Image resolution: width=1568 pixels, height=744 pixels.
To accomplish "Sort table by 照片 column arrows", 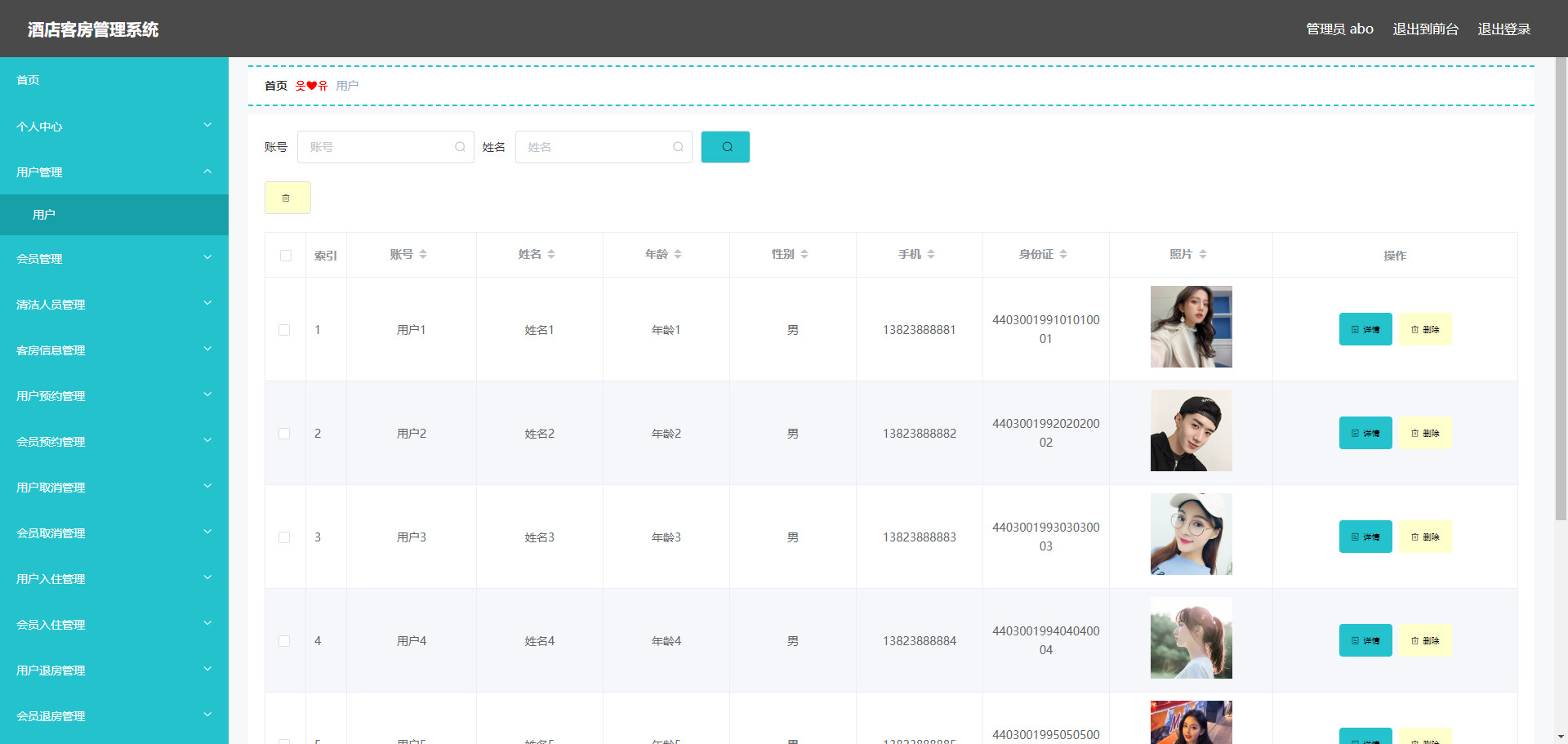I will point(1203,255).
